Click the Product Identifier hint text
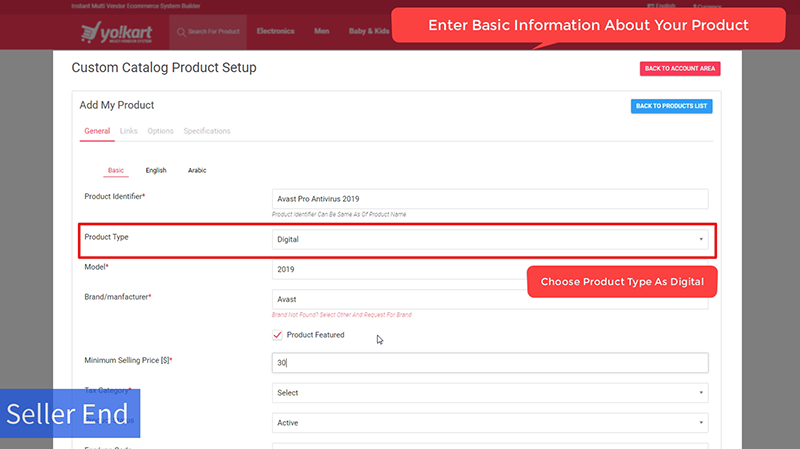The width and height of the screenshot is (800, 449). click(339, 214)
